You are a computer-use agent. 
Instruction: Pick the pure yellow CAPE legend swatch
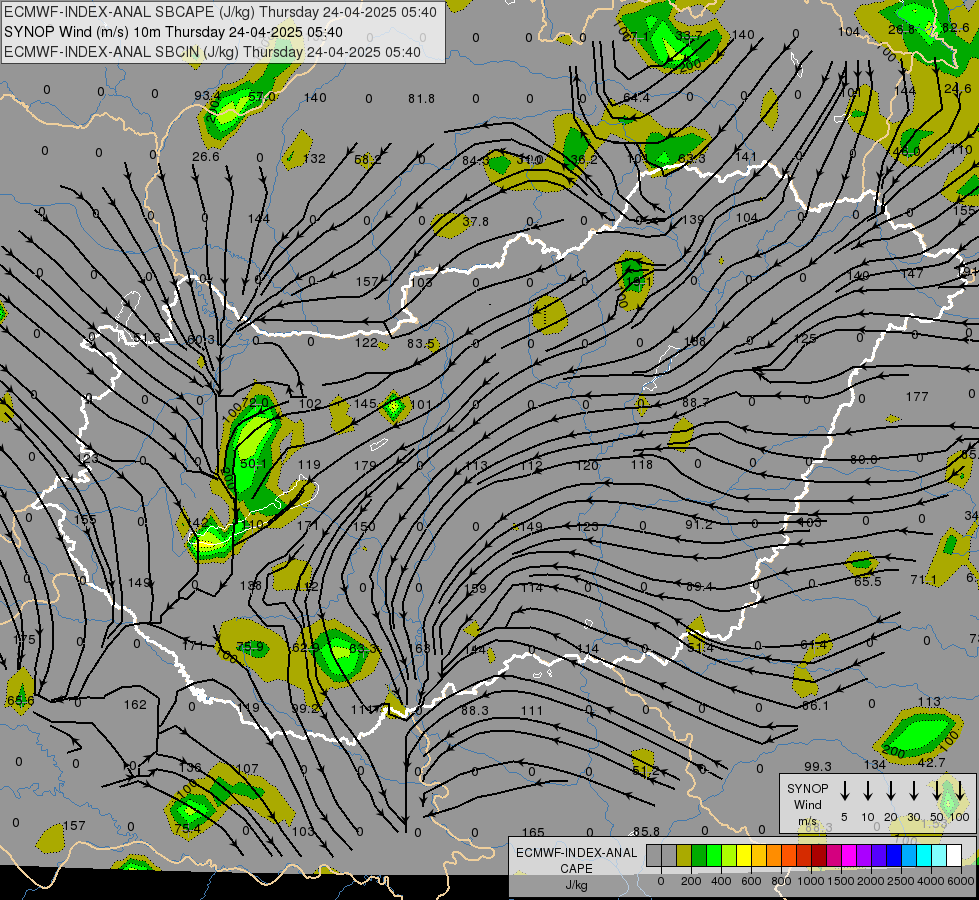click(x=744, y=856)
